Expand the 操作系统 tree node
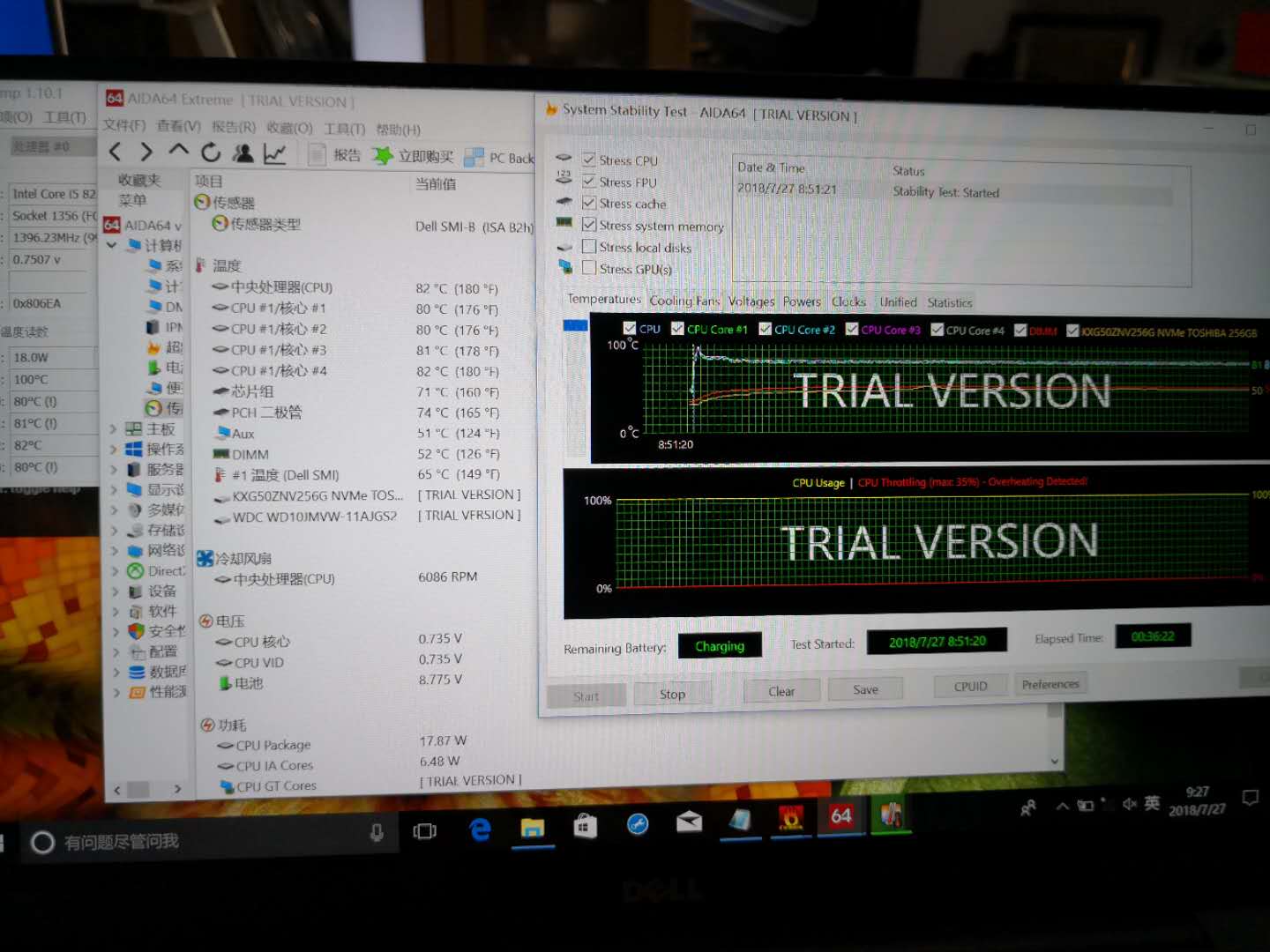Screen dimensions: 1270x952 [114, 450]
